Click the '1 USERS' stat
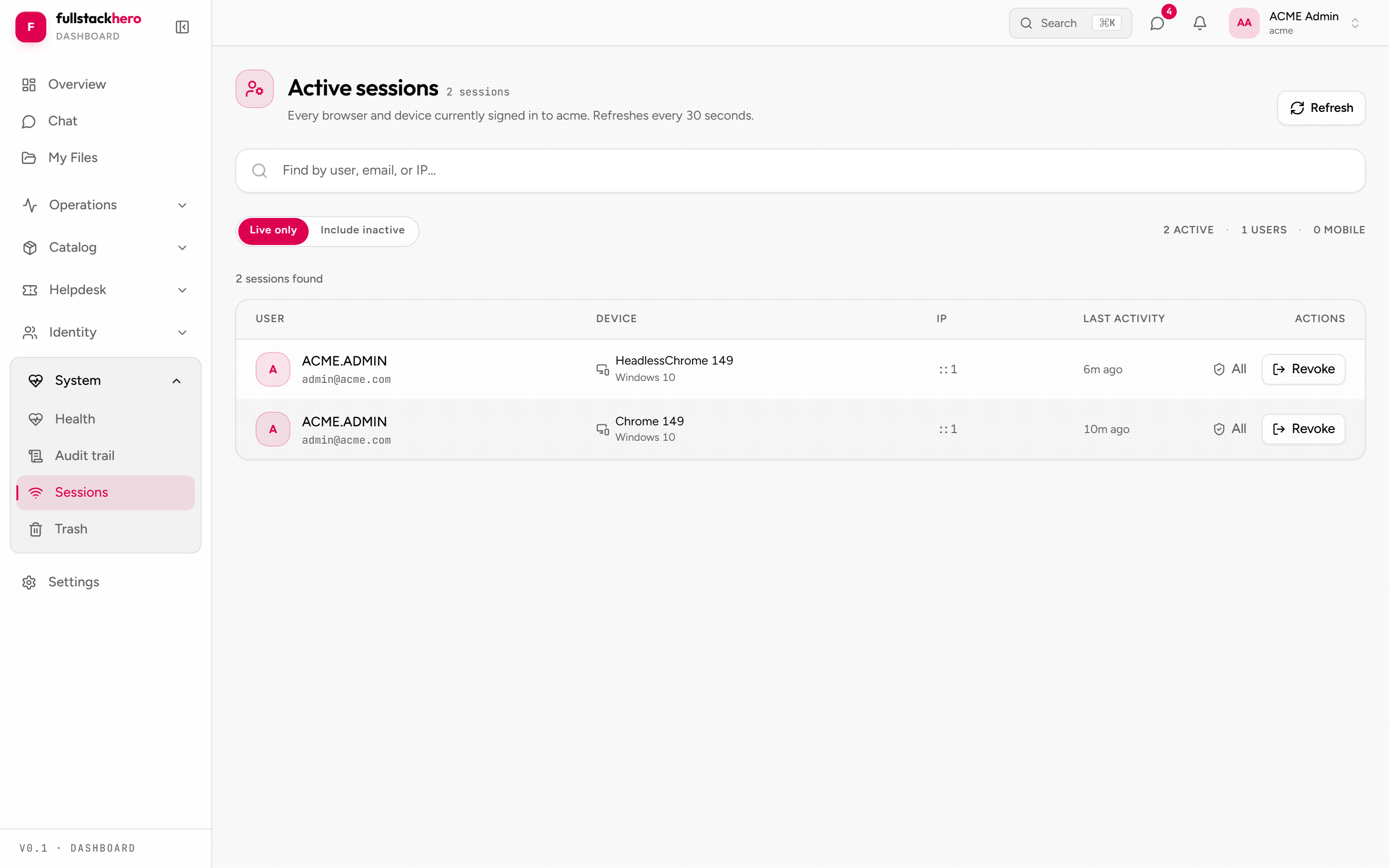Screen dimensions: 1389x868 tap(1263, 230)
